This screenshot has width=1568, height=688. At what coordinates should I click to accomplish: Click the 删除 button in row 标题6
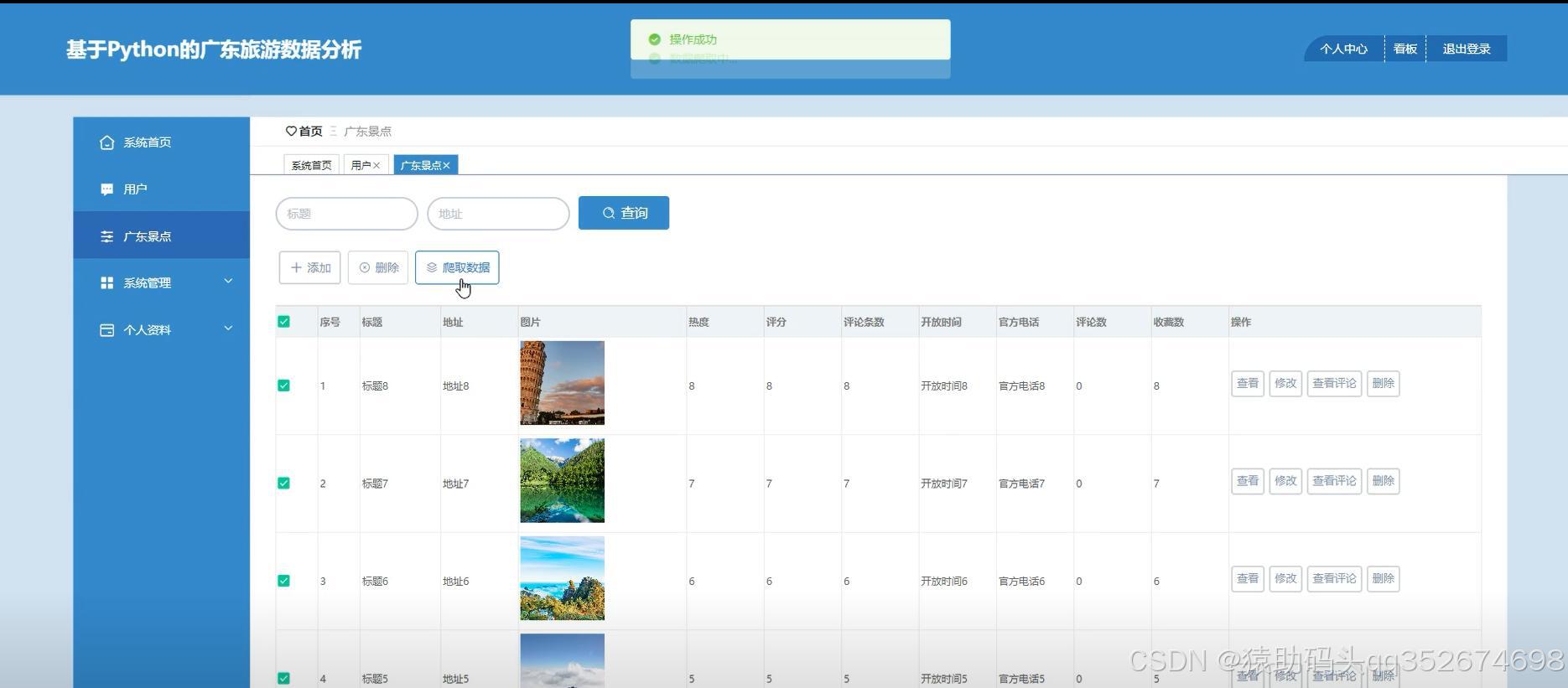point(1383,578)
